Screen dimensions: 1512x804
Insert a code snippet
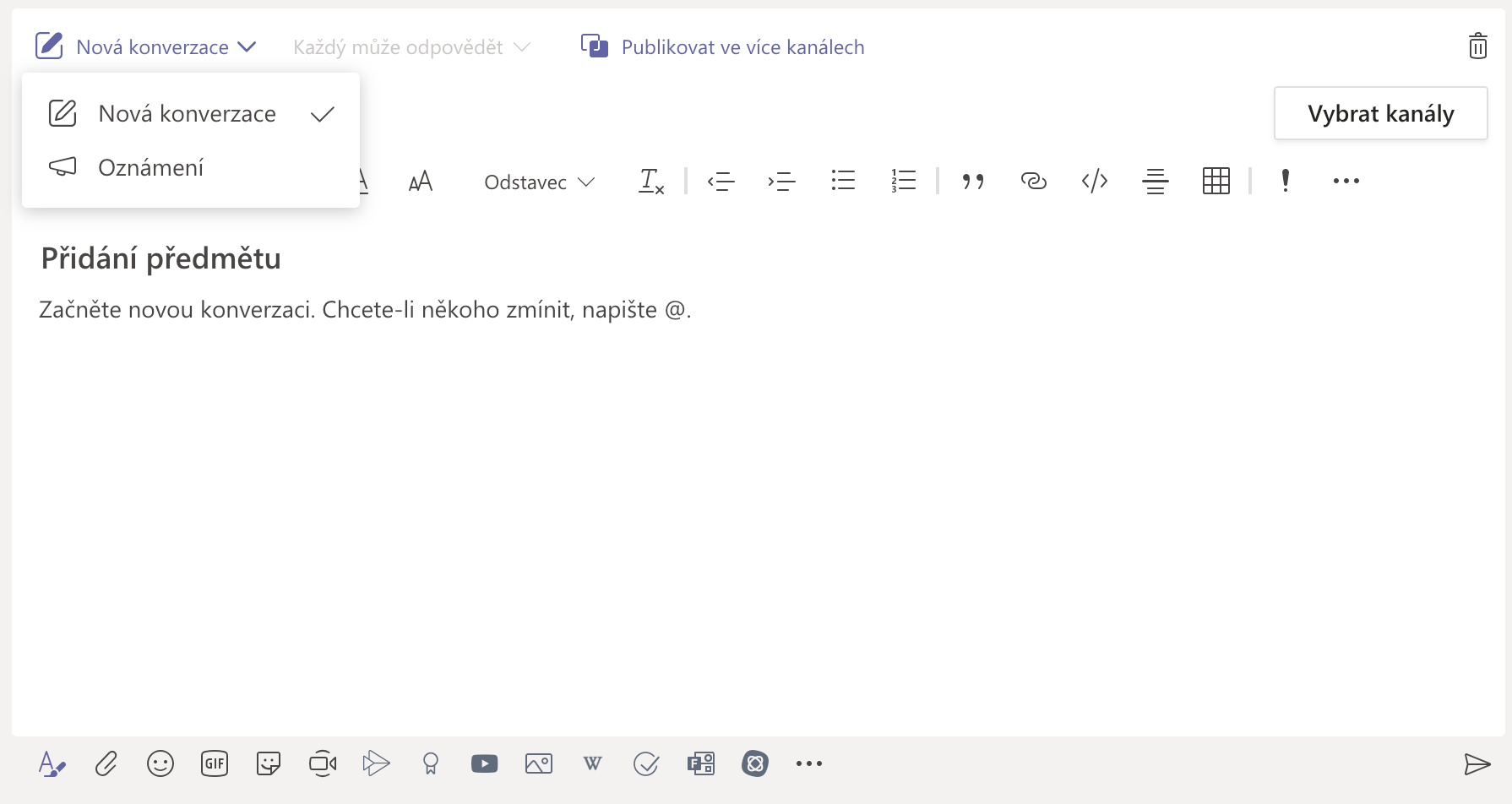click(x=1094, y=181)
